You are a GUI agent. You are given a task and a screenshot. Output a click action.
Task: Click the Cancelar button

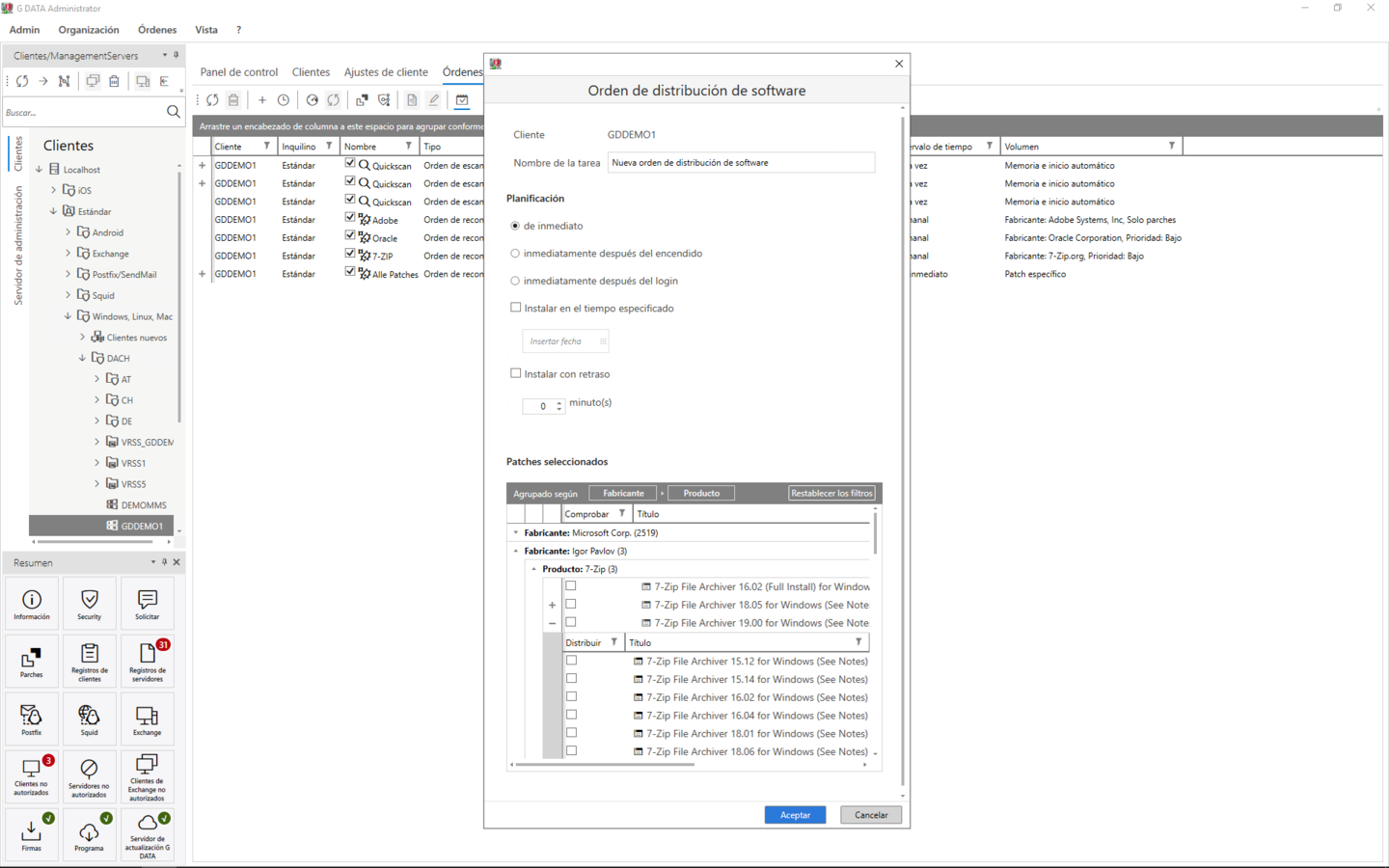[871, 815]
